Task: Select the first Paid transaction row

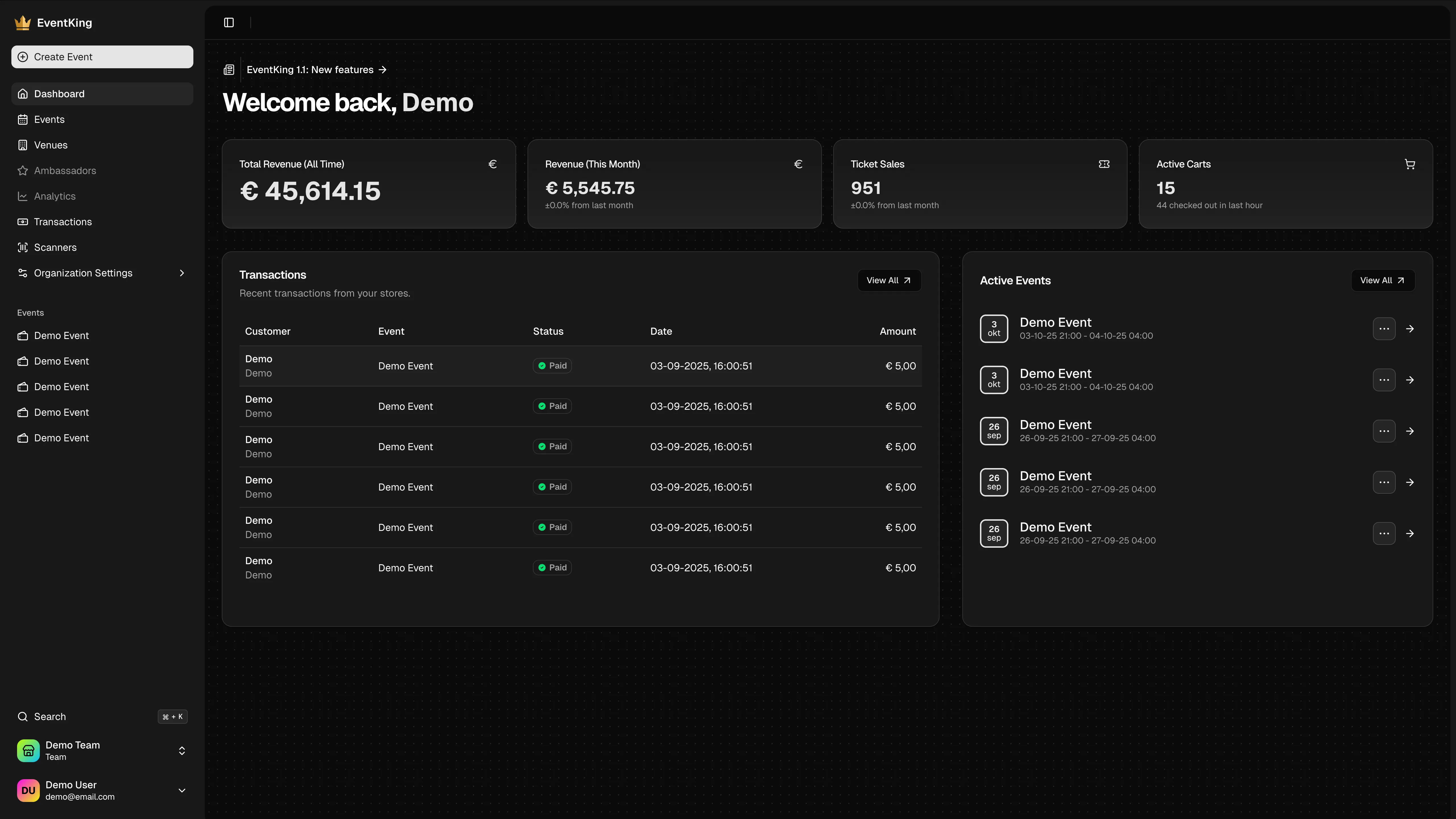Action: click(580, 366)
